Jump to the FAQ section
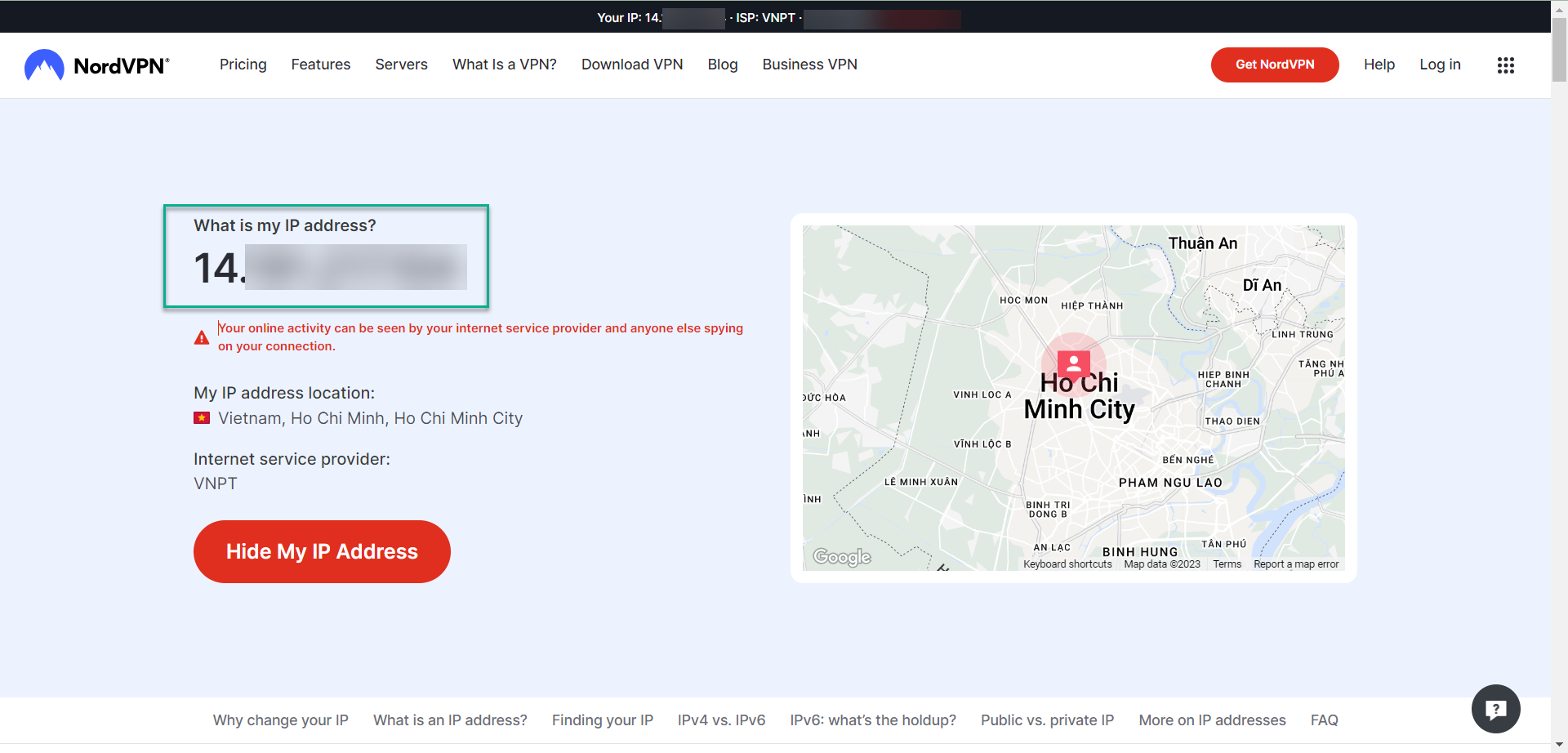The image size is (1568, 753). 1325,720
